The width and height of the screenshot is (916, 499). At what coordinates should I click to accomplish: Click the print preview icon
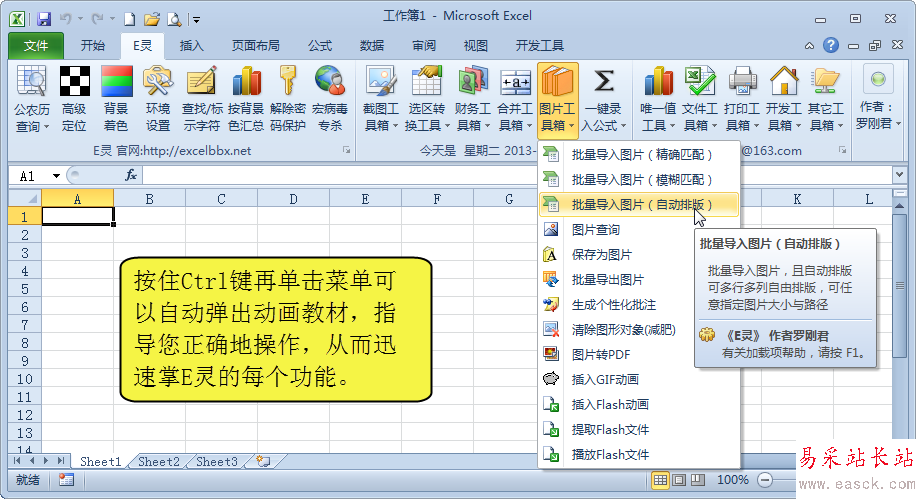click(x=174, y=19)
